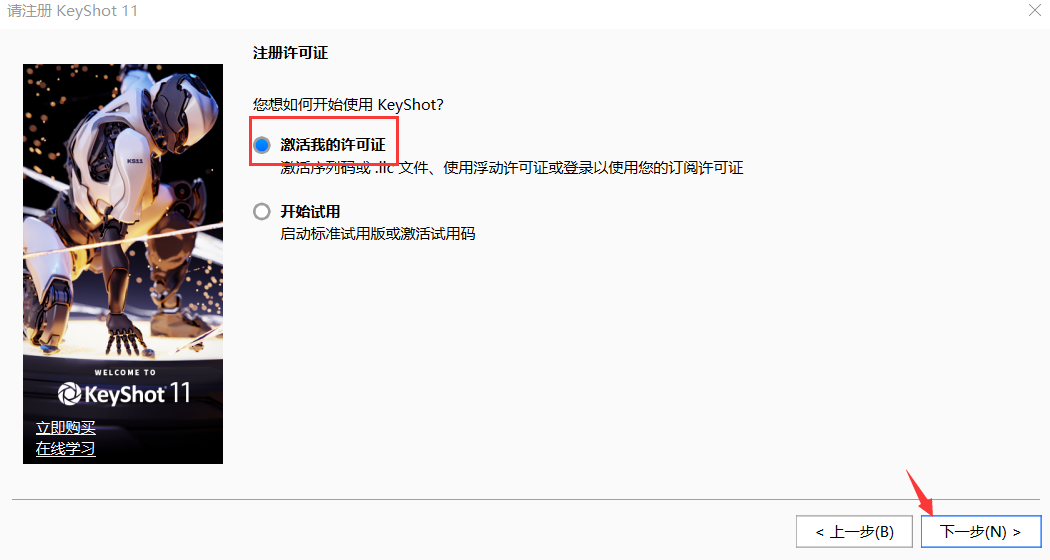1050x560 pixels.
Task: Select the 开始试用 radio button circle
Action: tap(262, 212)
